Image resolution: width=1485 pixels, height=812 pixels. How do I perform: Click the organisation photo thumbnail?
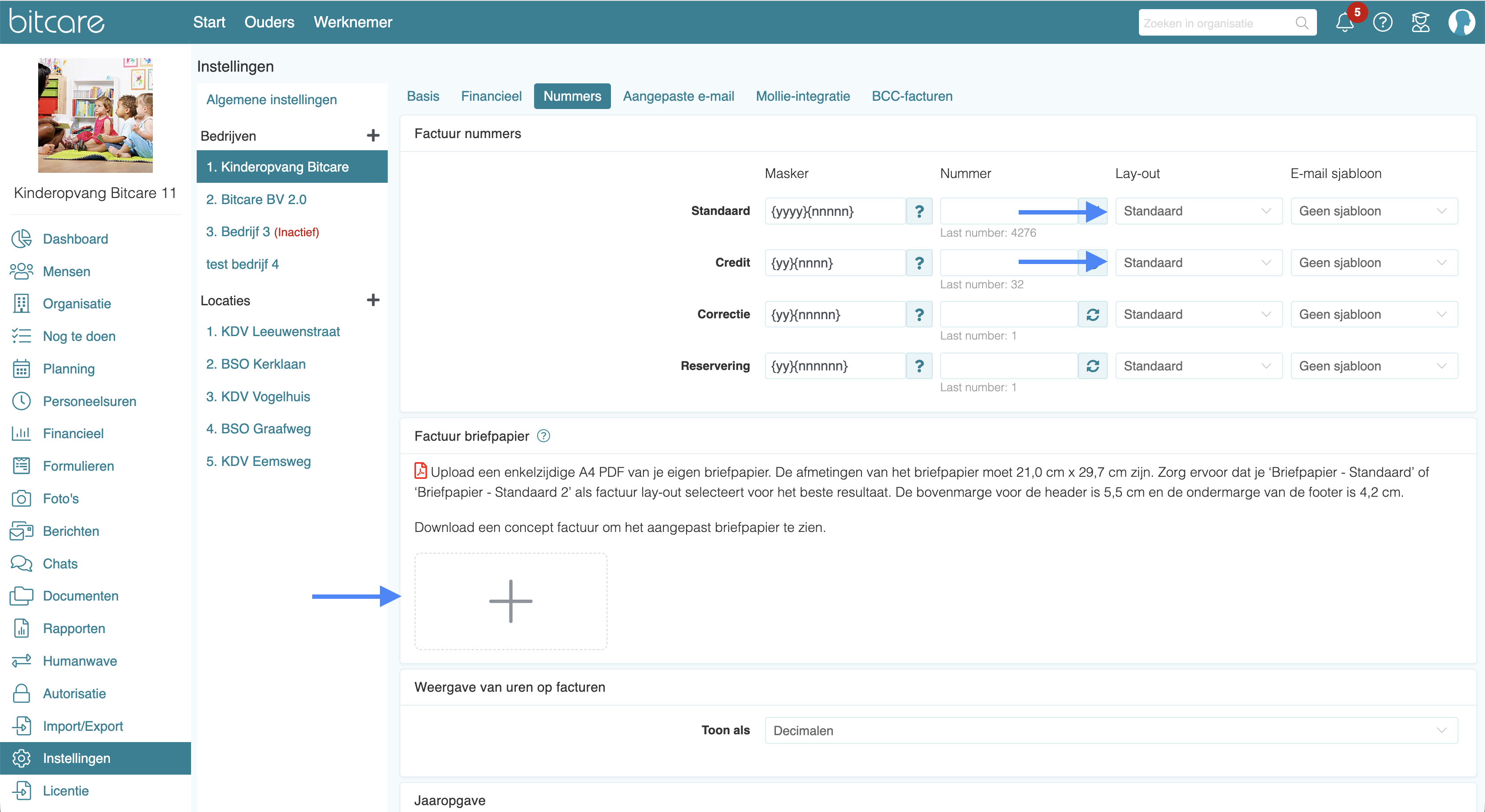pyautogui.click(x=95, y=115)
